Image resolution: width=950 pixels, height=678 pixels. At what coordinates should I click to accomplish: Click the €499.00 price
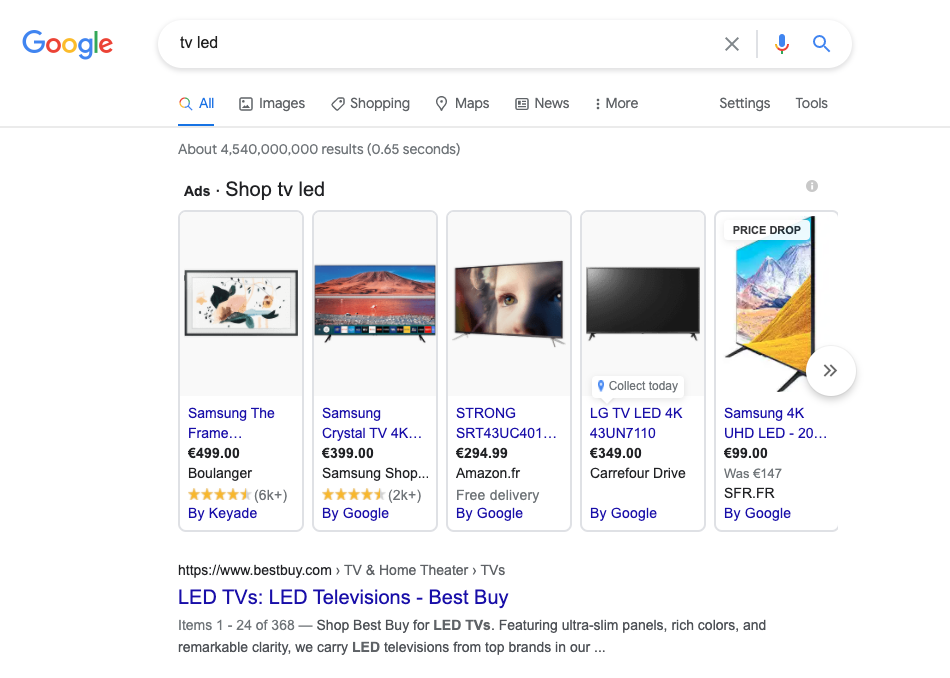click(x=214, y=453)
